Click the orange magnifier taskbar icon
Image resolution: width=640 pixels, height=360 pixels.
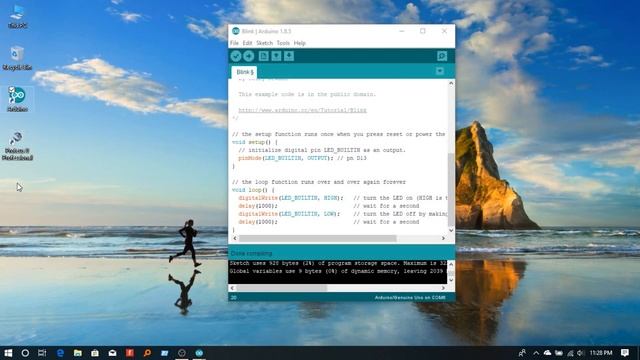pos(147,353)
